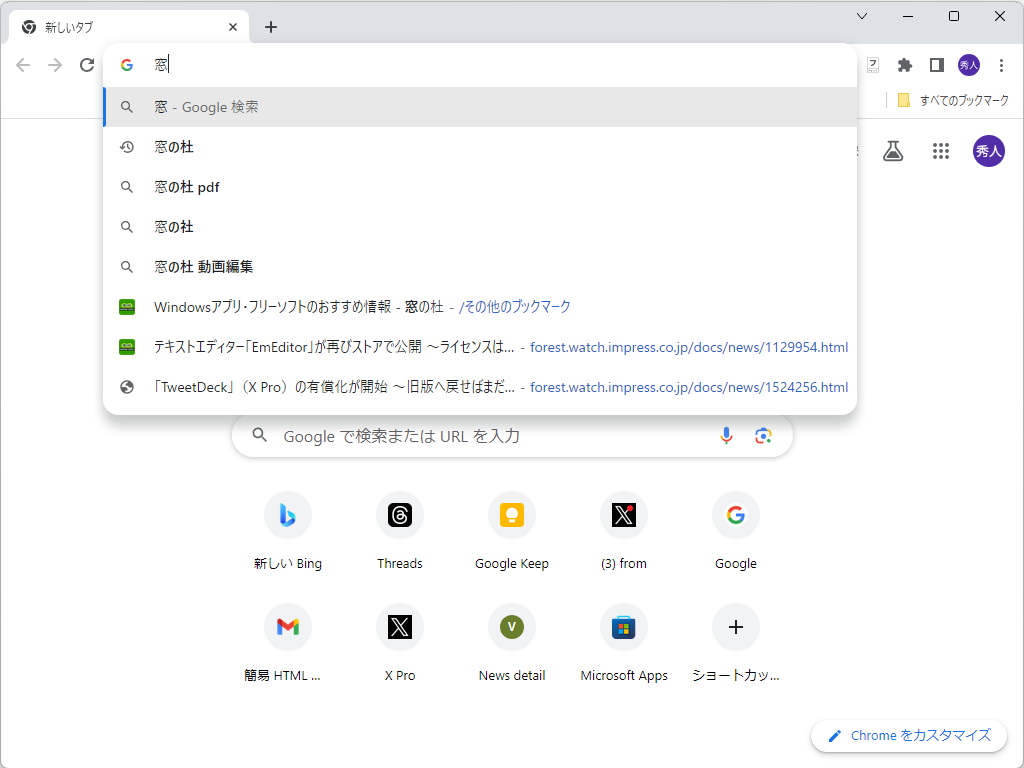Open the Google apps grid icon

[x=940, y=150]
